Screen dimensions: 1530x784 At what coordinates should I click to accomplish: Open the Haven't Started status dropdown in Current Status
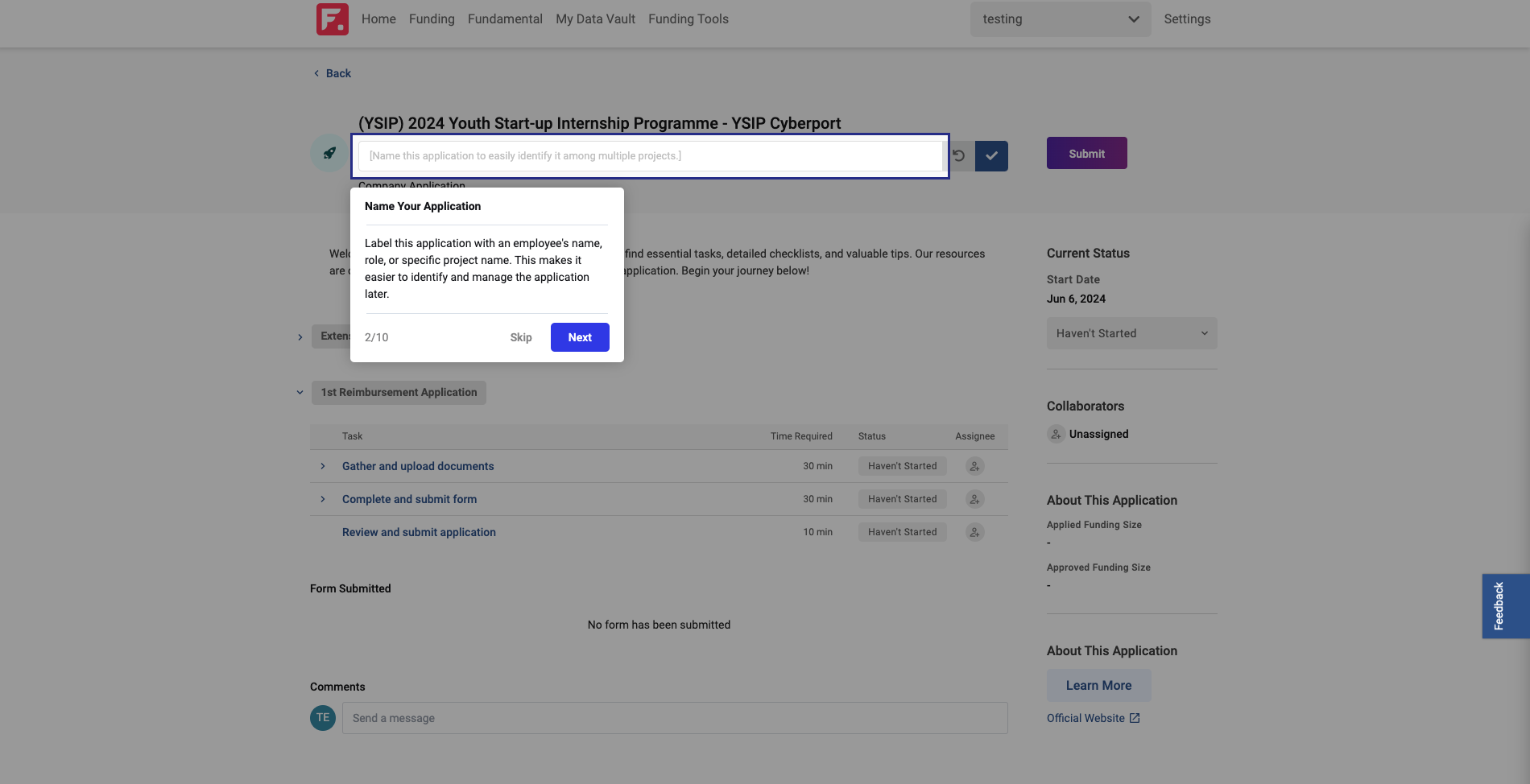pos(1131,333)
